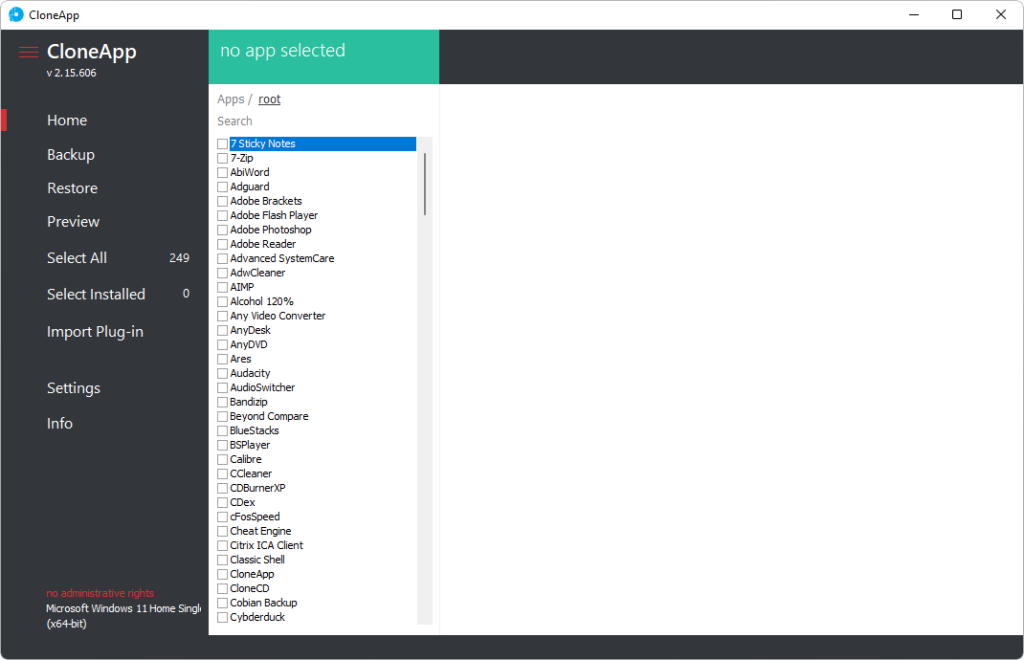Viewport: 1024px width, 660px height.
Task: Check the CloneApp entry checkbox
Action: point(221,574)
